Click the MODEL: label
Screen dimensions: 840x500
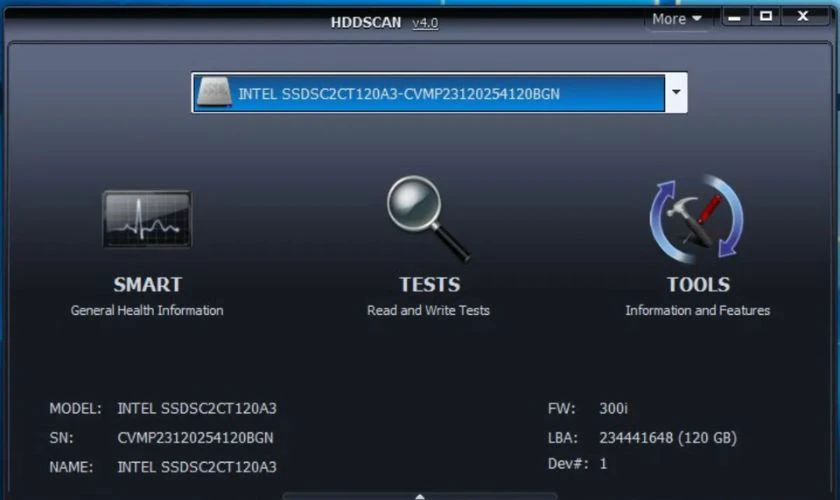point(75,409)
